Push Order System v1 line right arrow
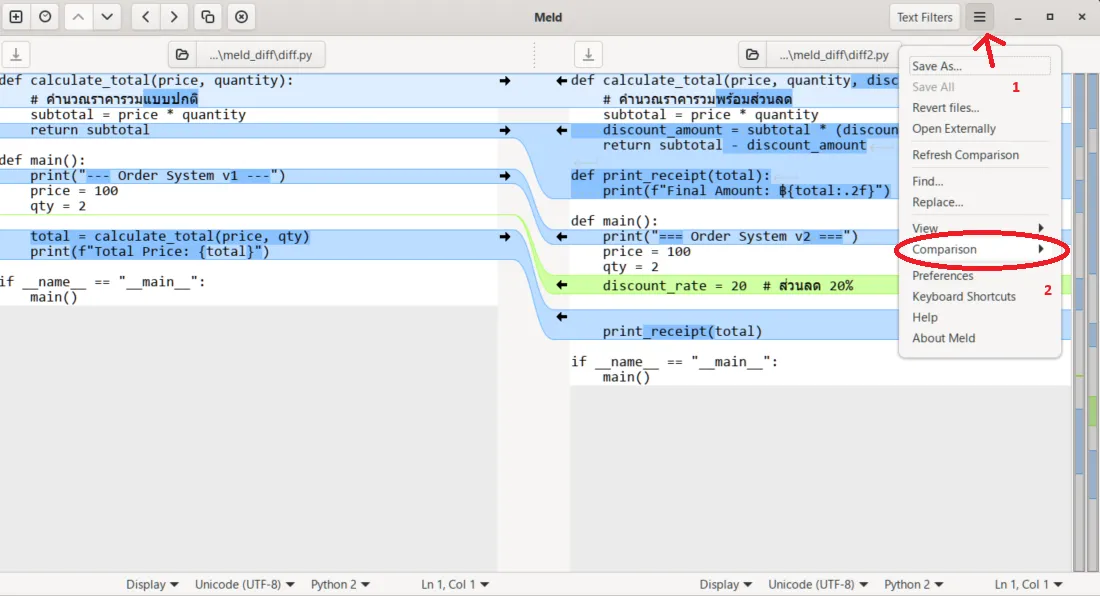 [505, 176]
